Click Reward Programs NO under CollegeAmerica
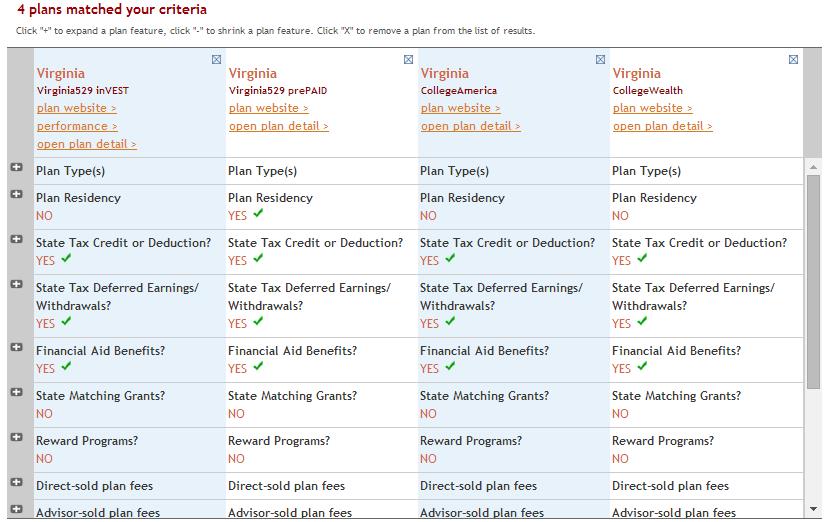 click(x=428, y=459)
